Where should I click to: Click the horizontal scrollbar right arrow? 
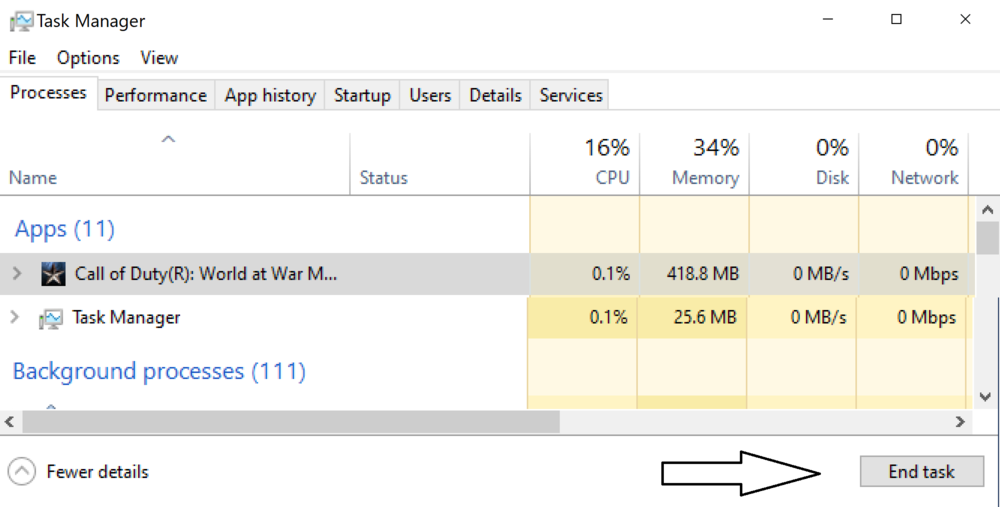coord(961,422)
